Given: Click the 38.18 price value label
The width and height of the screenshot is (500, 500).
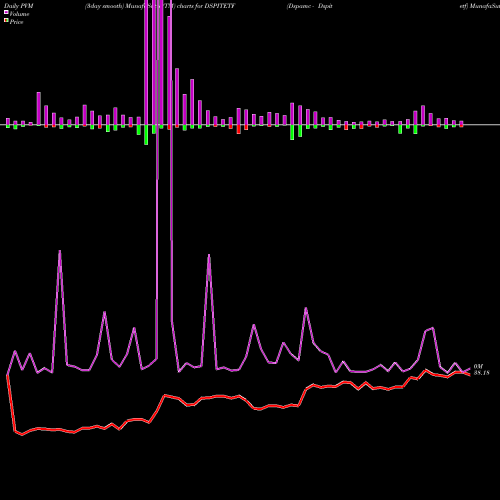Looking at the screenshot, I should tap(481, 373).
